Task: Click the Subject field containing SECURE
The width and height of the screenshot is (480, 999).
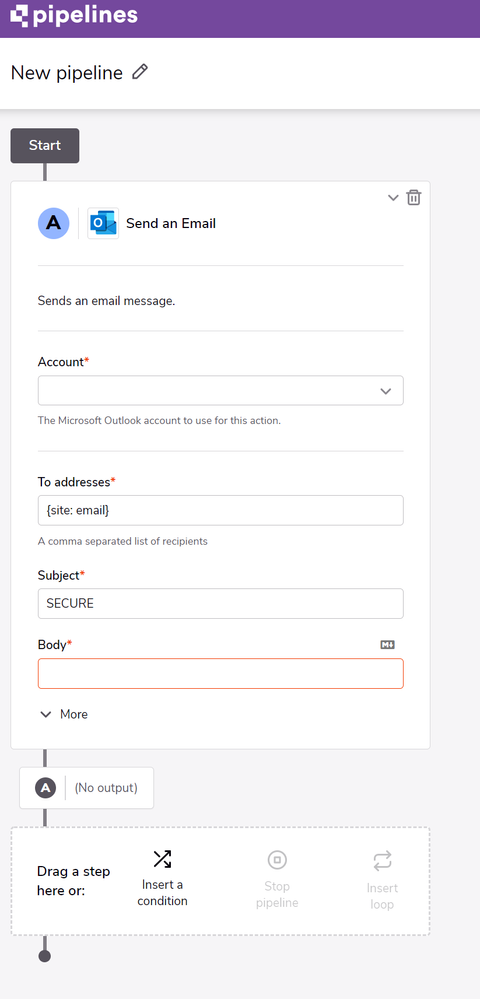Action: 221,603
